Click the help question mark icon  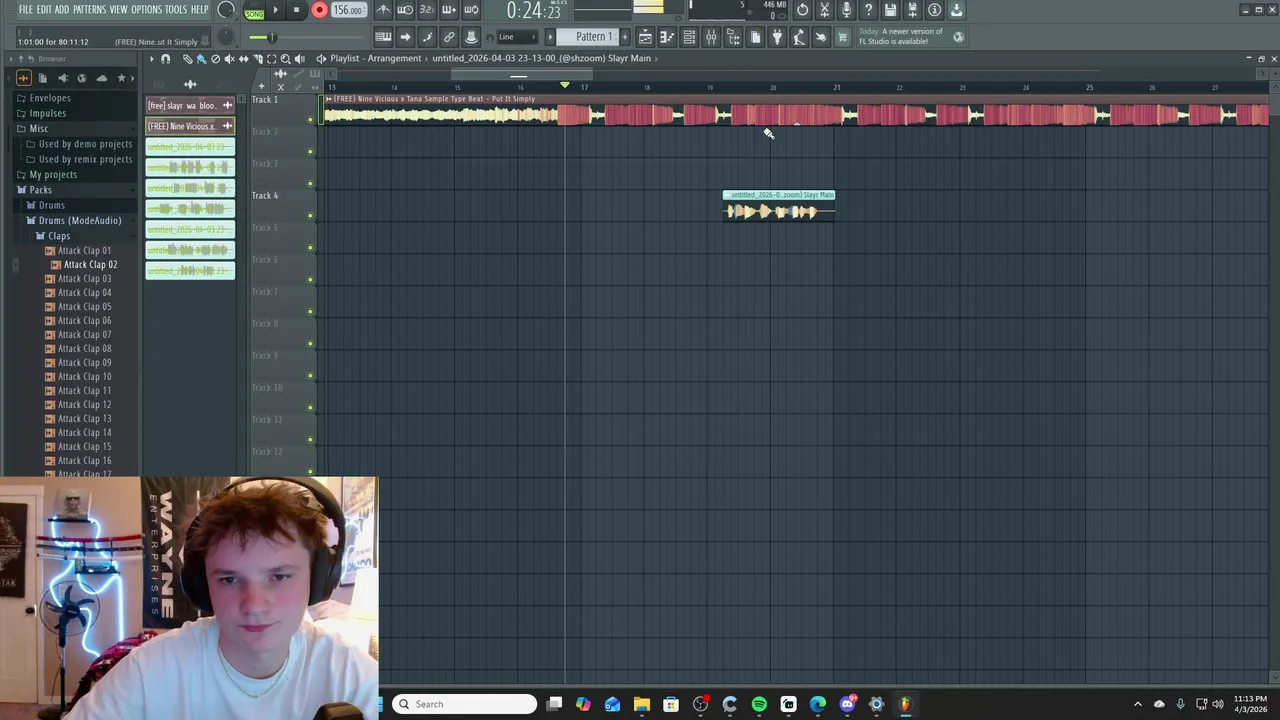click(868, 10)
